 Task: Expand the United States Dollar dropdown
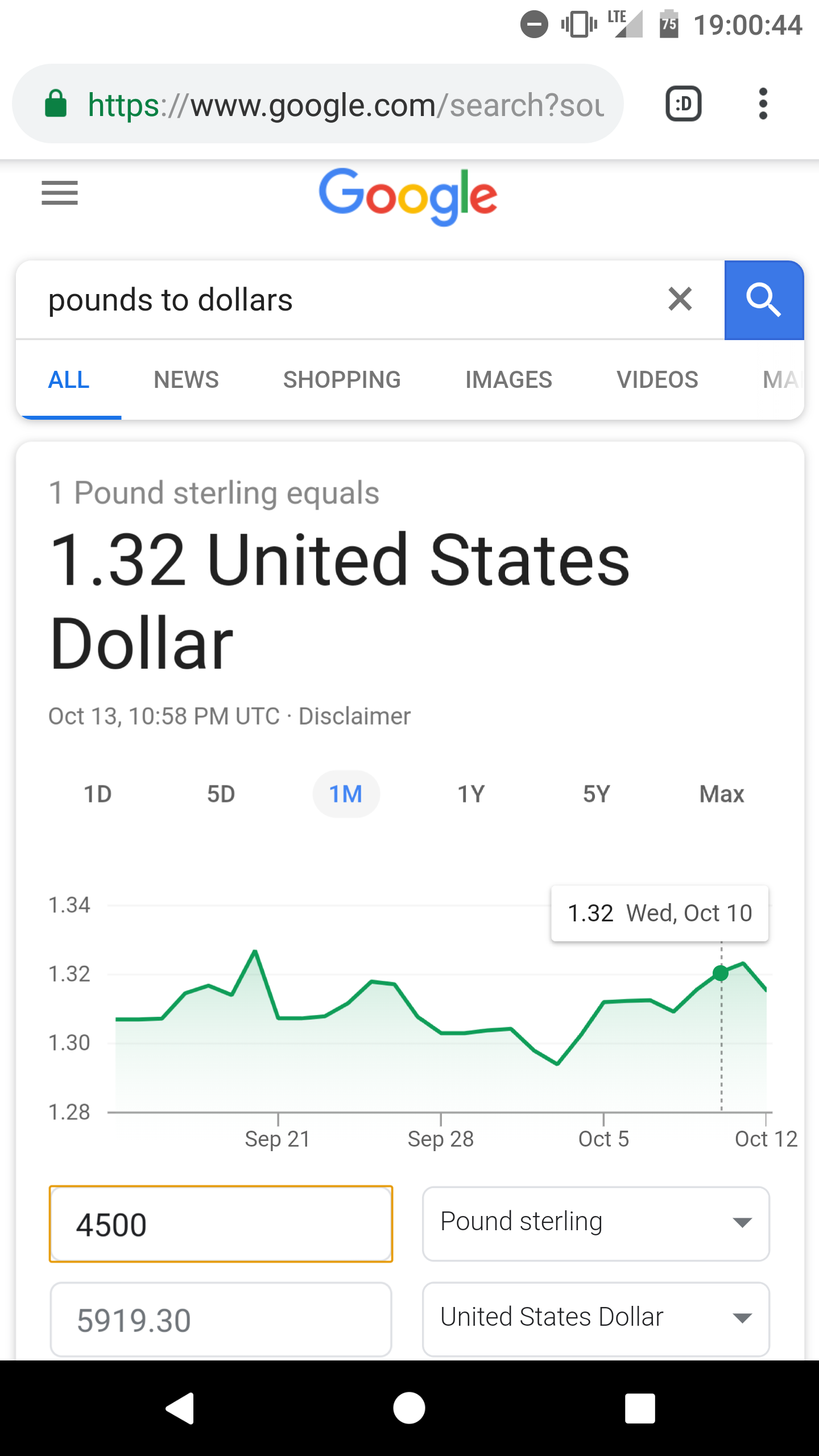click(x=596, y=1319)
